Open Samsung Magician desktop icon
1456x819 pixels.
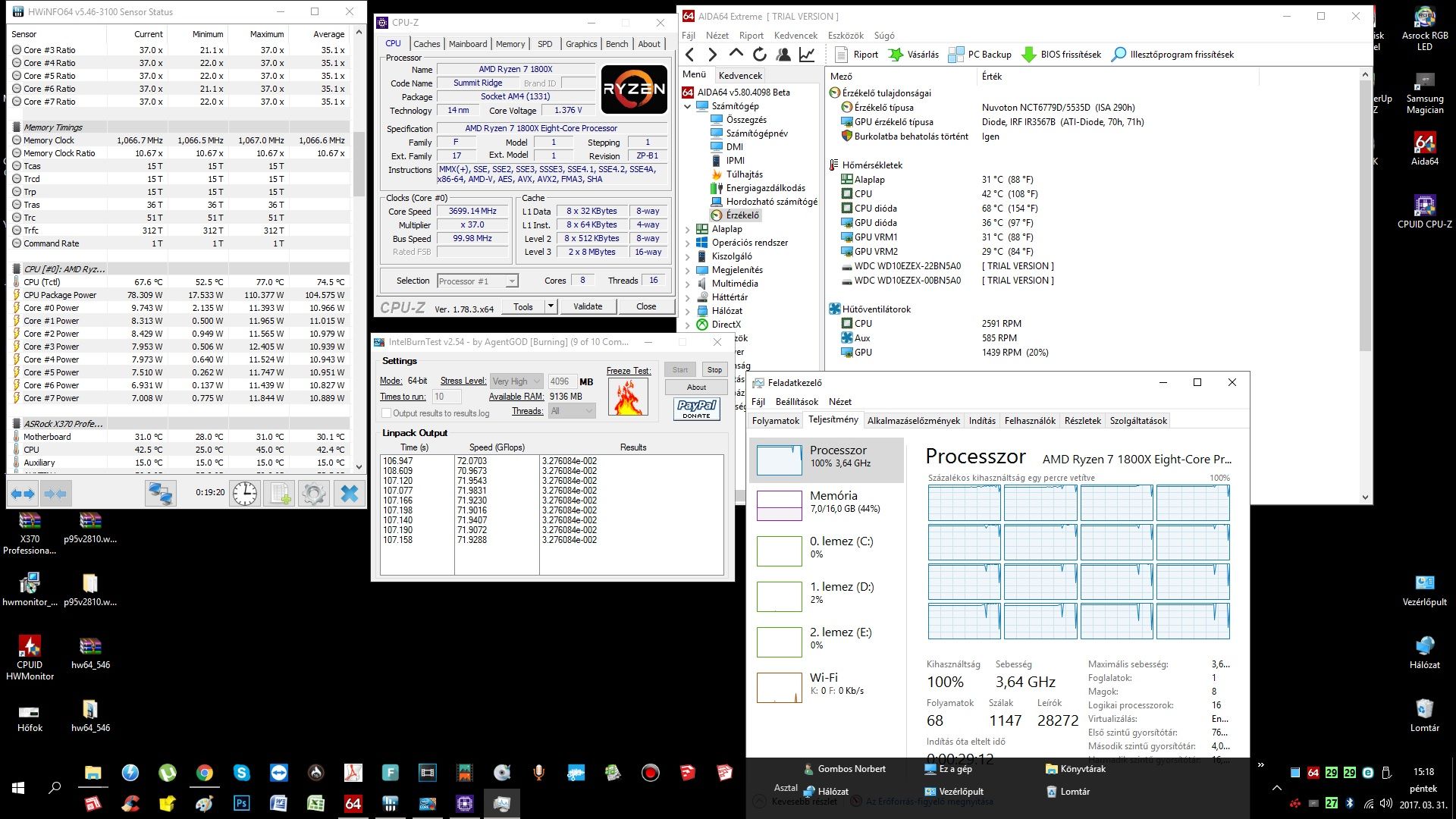(1424, 93)
